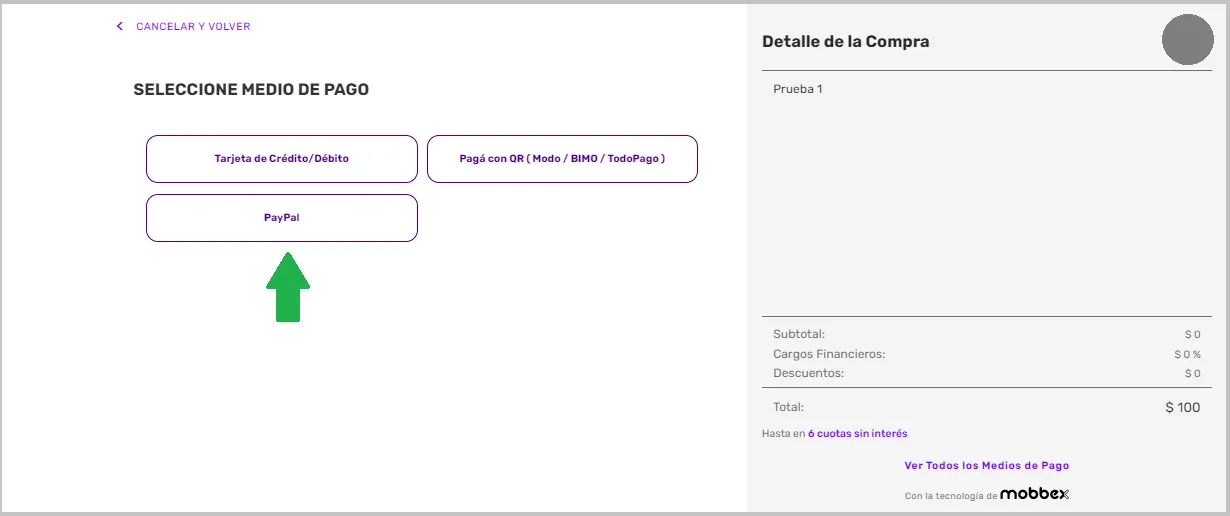Viewport: 1230px width, 516px height.
Task: Pick PayPal as payment method
Action: point(282,218)
